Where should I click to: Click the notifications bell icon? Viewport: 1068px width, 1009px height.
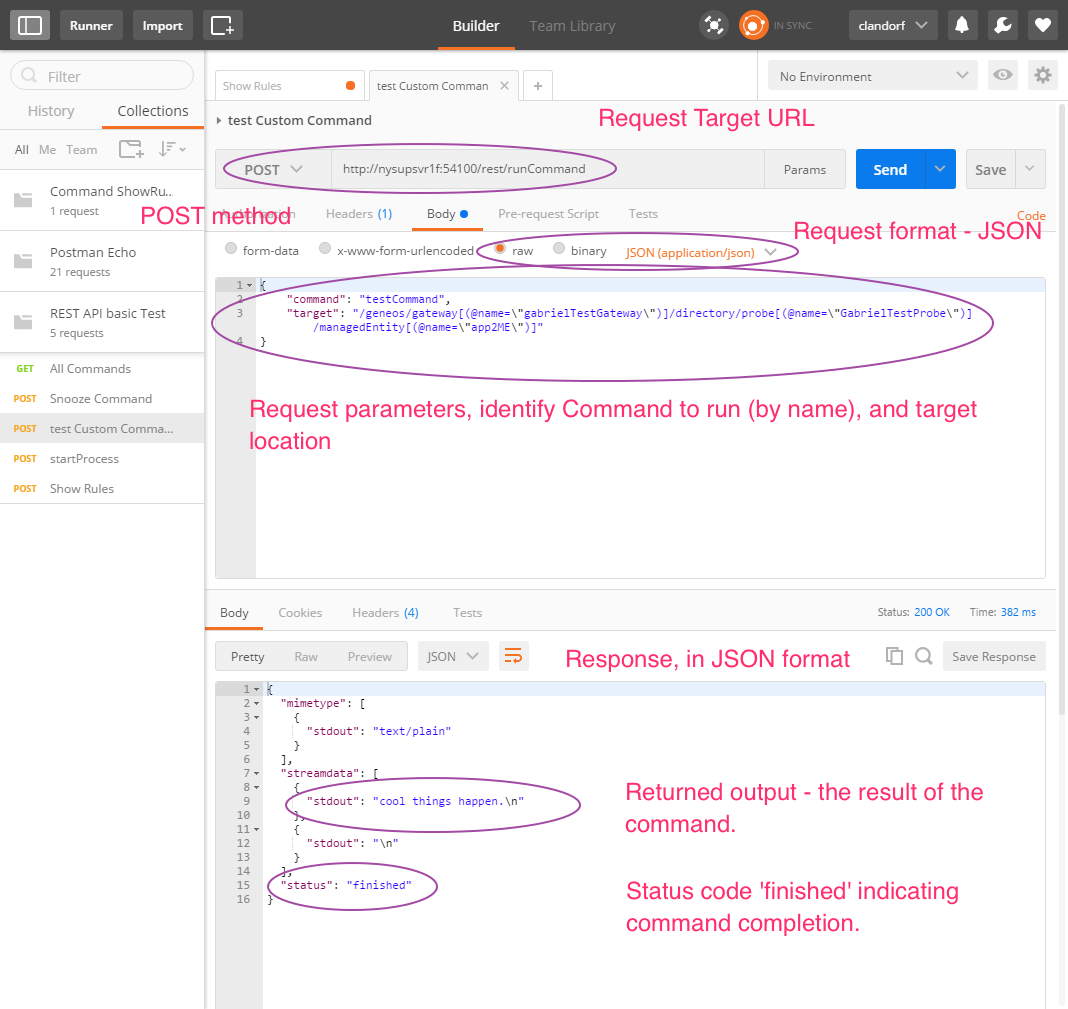963,25
